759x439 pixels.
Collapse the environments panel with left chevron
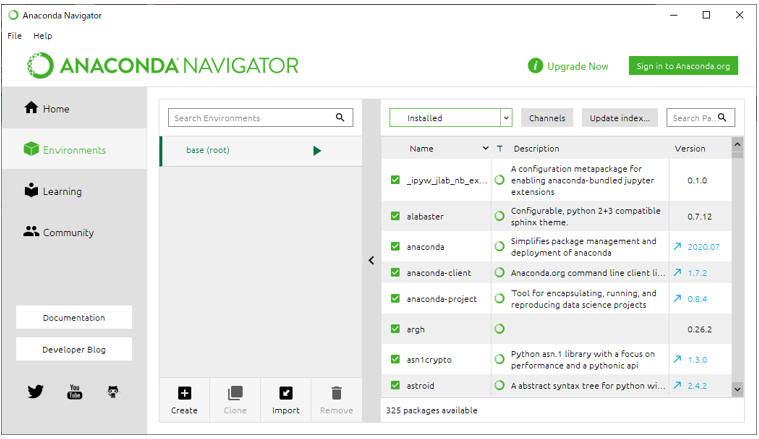click(371, 261)
